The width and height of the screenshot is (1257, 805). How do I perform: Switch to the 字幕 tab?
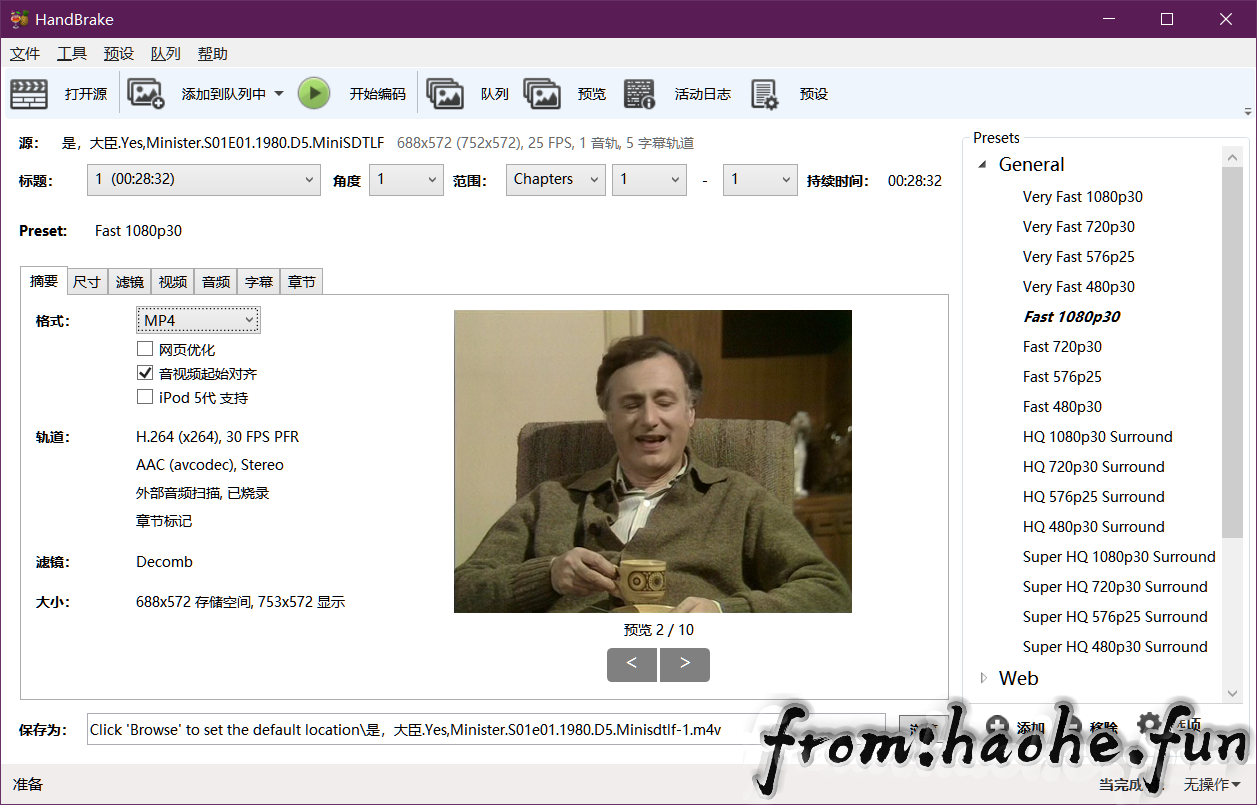(259, 282)
